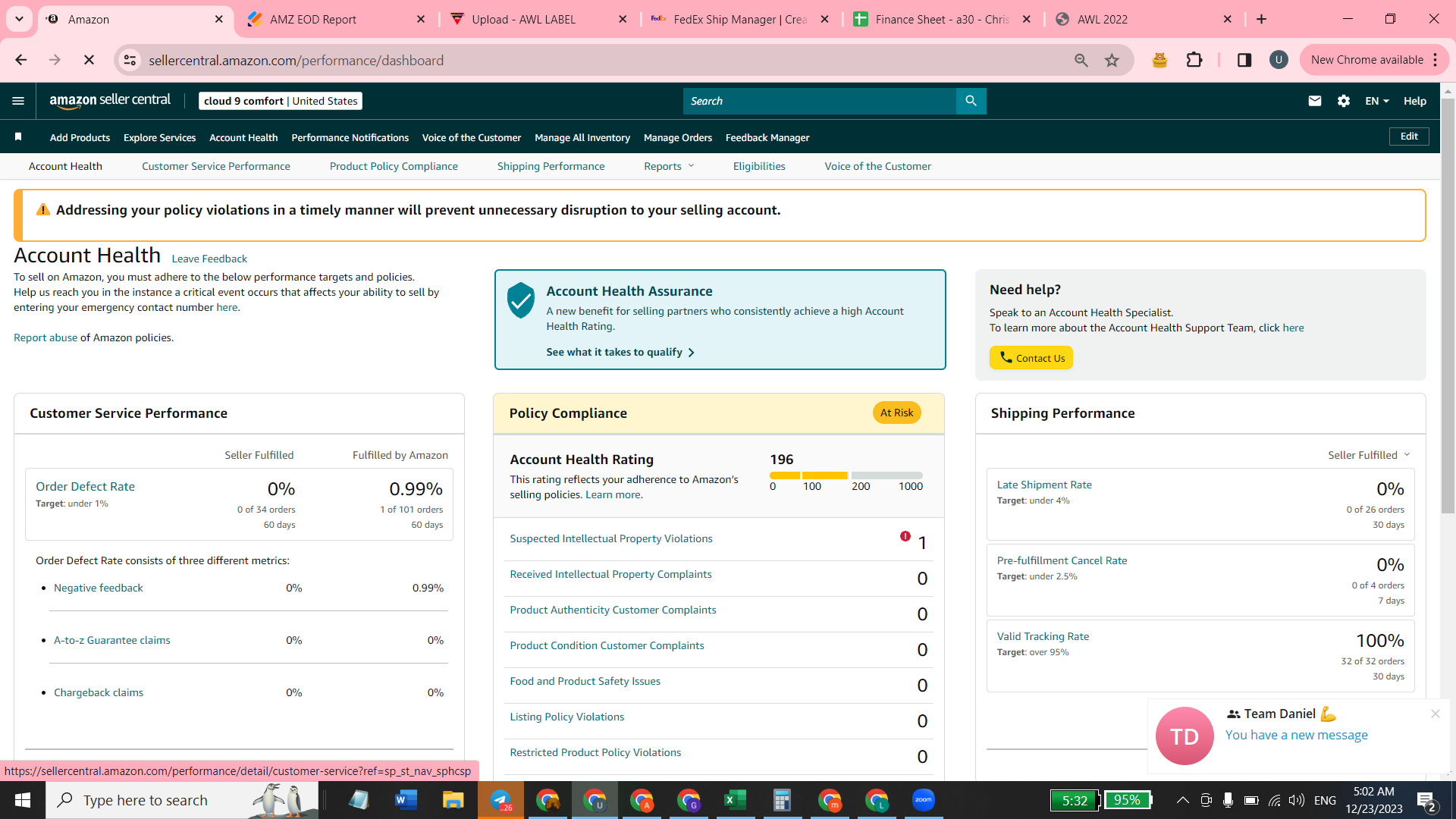
Task: Open the messages envelope icon
Action: (1315, 101)
